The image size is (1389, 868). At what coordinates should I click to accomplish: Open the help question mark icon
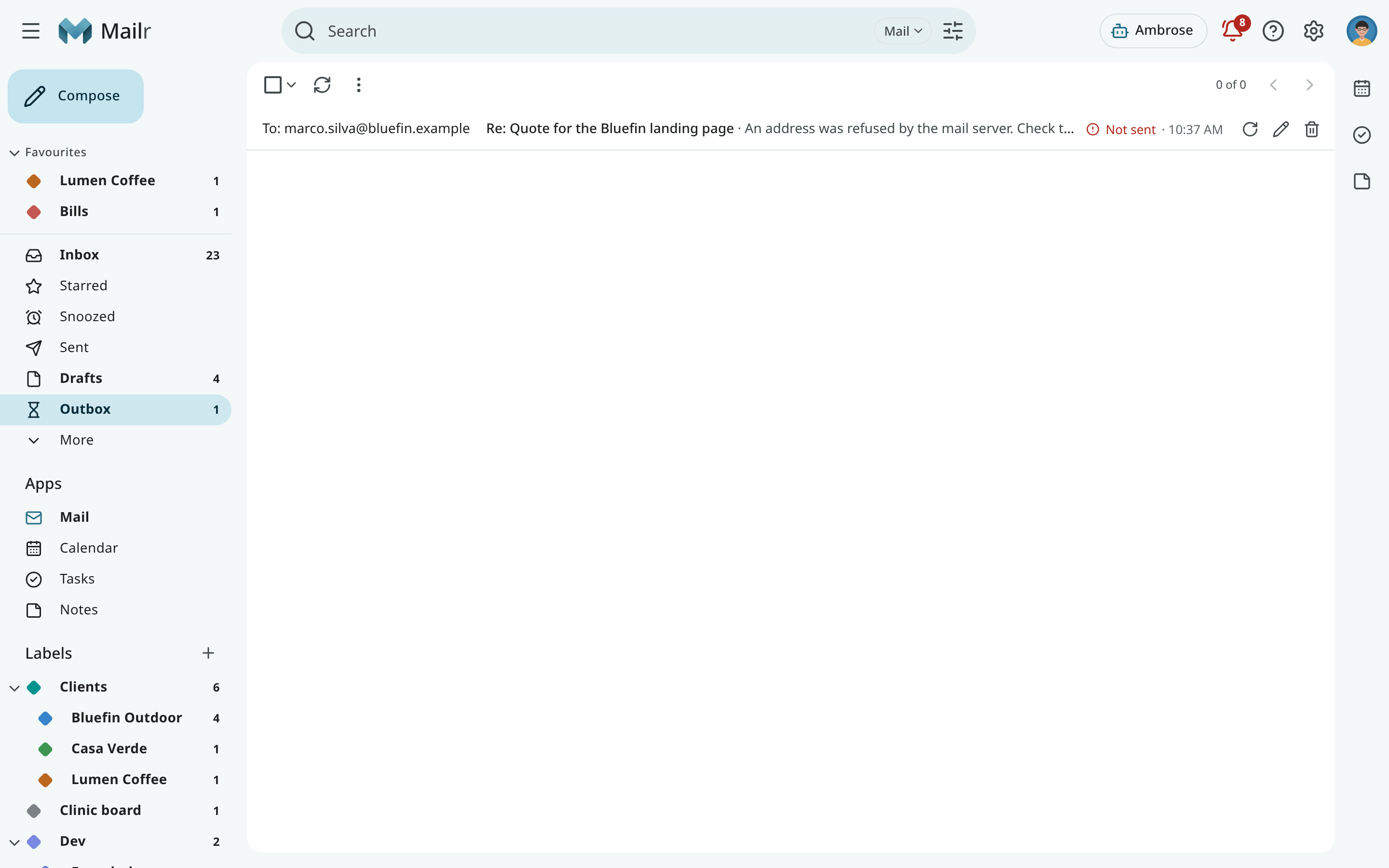(x=1273, y=31)
